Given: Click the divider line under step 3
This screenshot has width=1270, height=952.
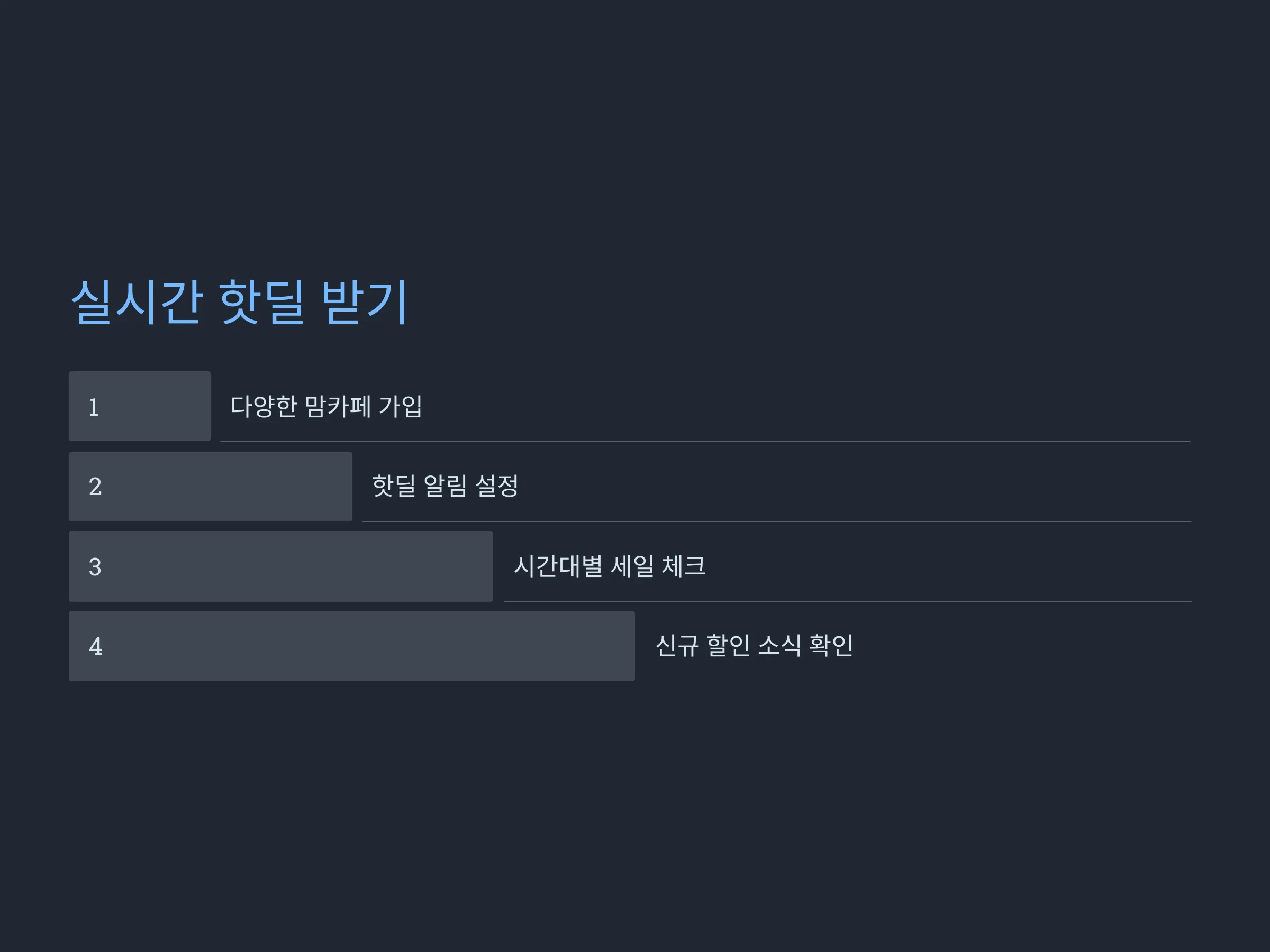Looking at the screenshot, I should (847, 602).
